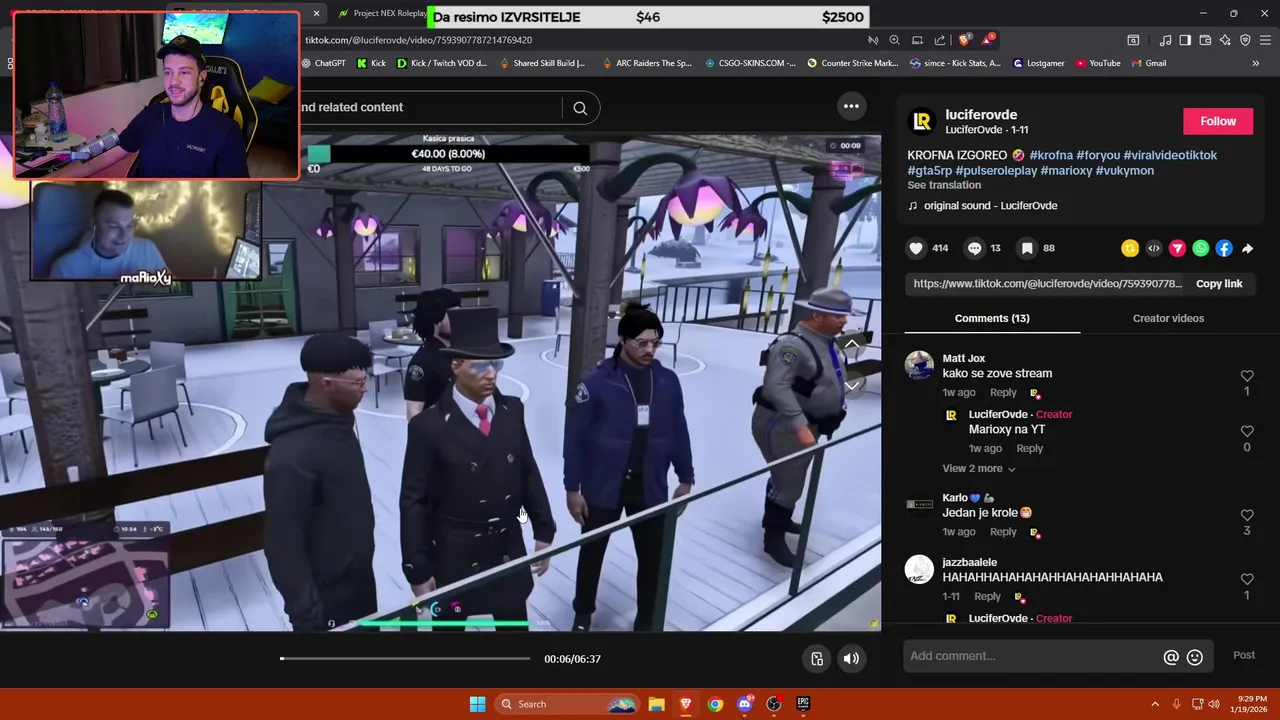Viewport: 1280px width, 720px height.
Task: Click the luciferovde profile avatar
Action: coord(921,121)
